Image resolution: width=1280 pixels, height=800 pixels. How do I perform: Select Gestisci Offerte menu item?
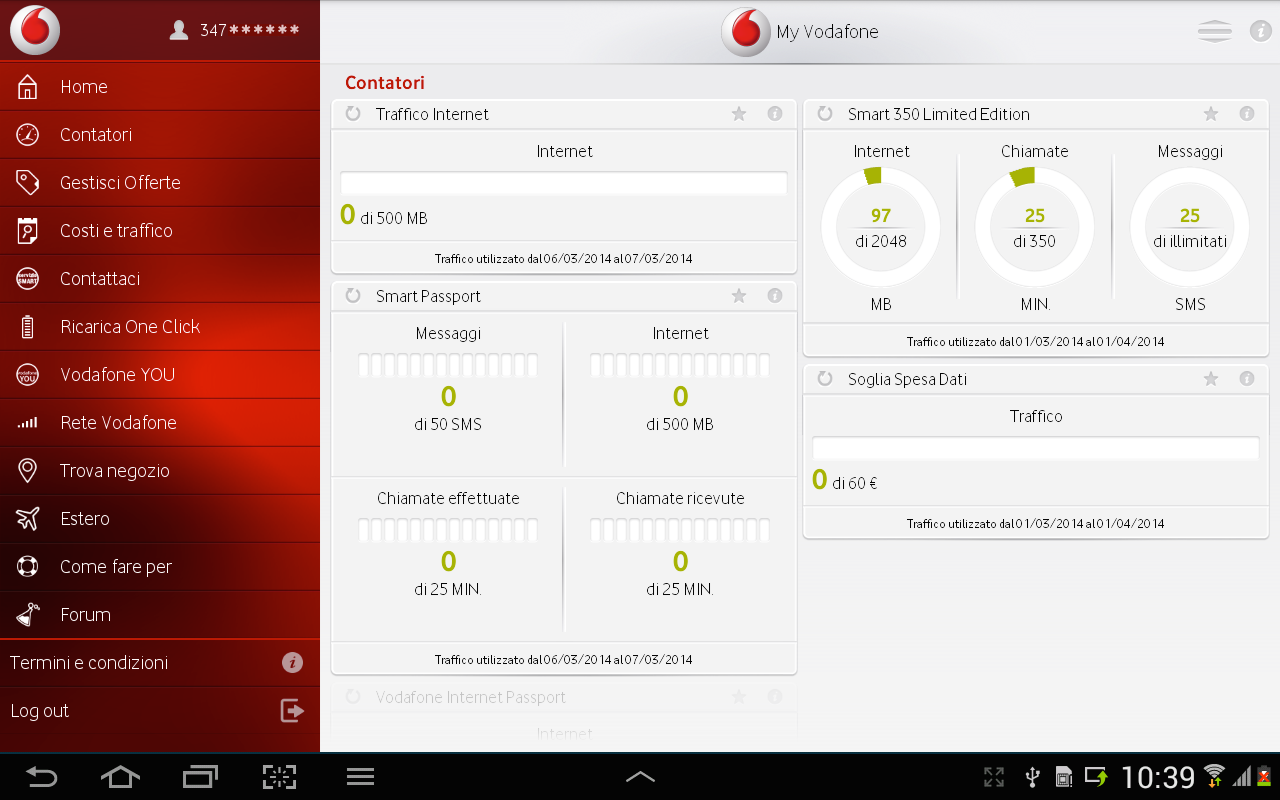(120, 183)
